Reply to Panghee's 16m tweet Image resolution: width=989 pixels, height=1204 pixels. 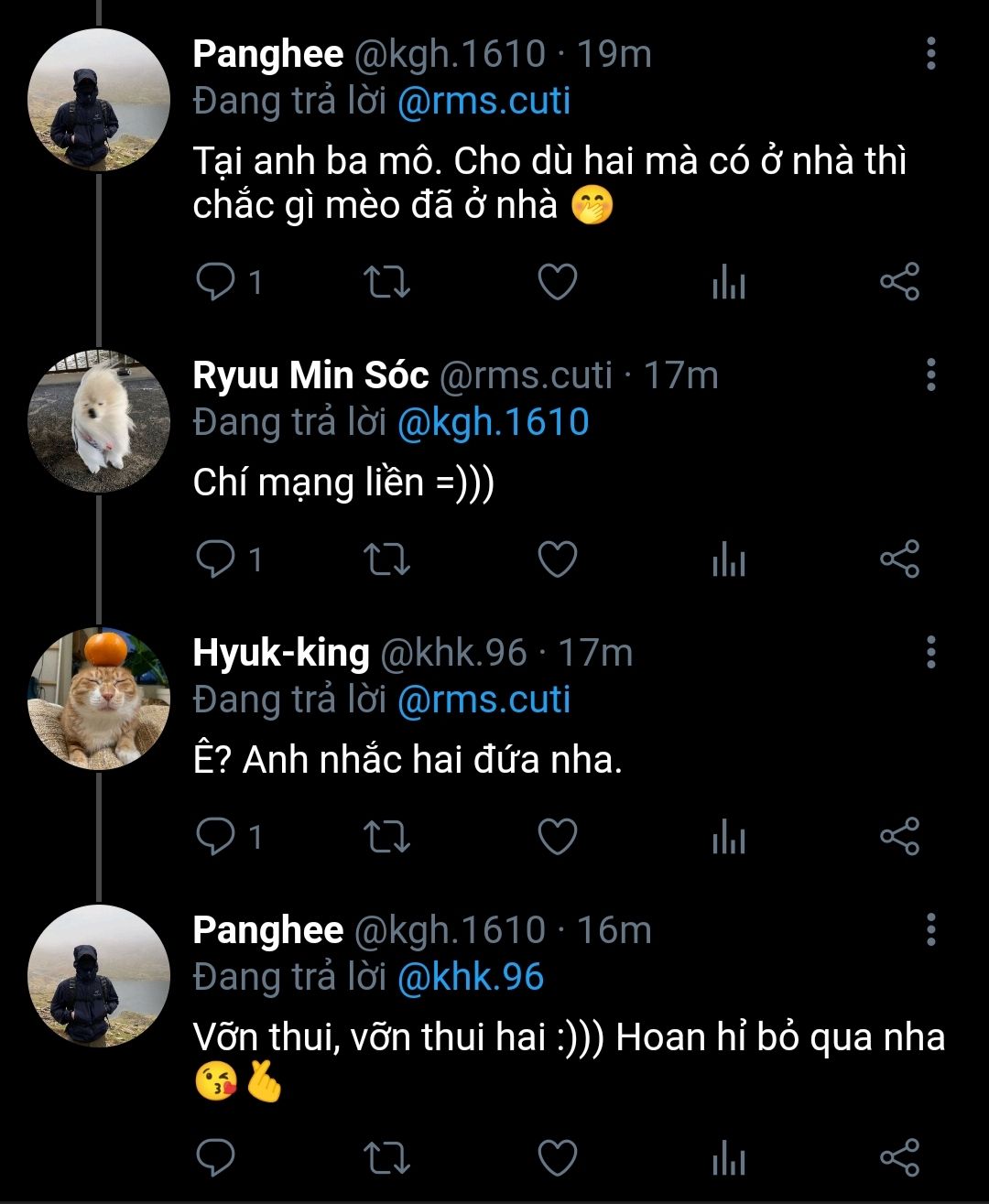coord(216,1159)
